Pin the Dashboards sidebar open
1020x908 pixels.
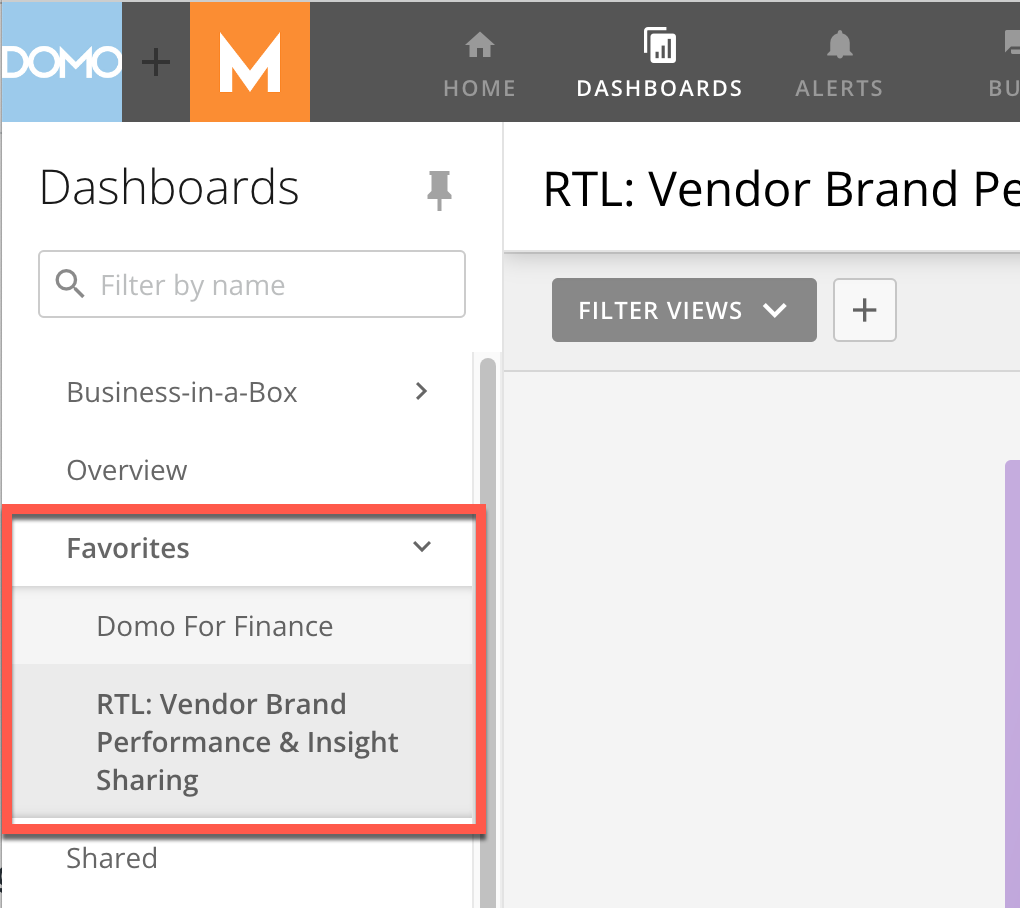[440, 190]
